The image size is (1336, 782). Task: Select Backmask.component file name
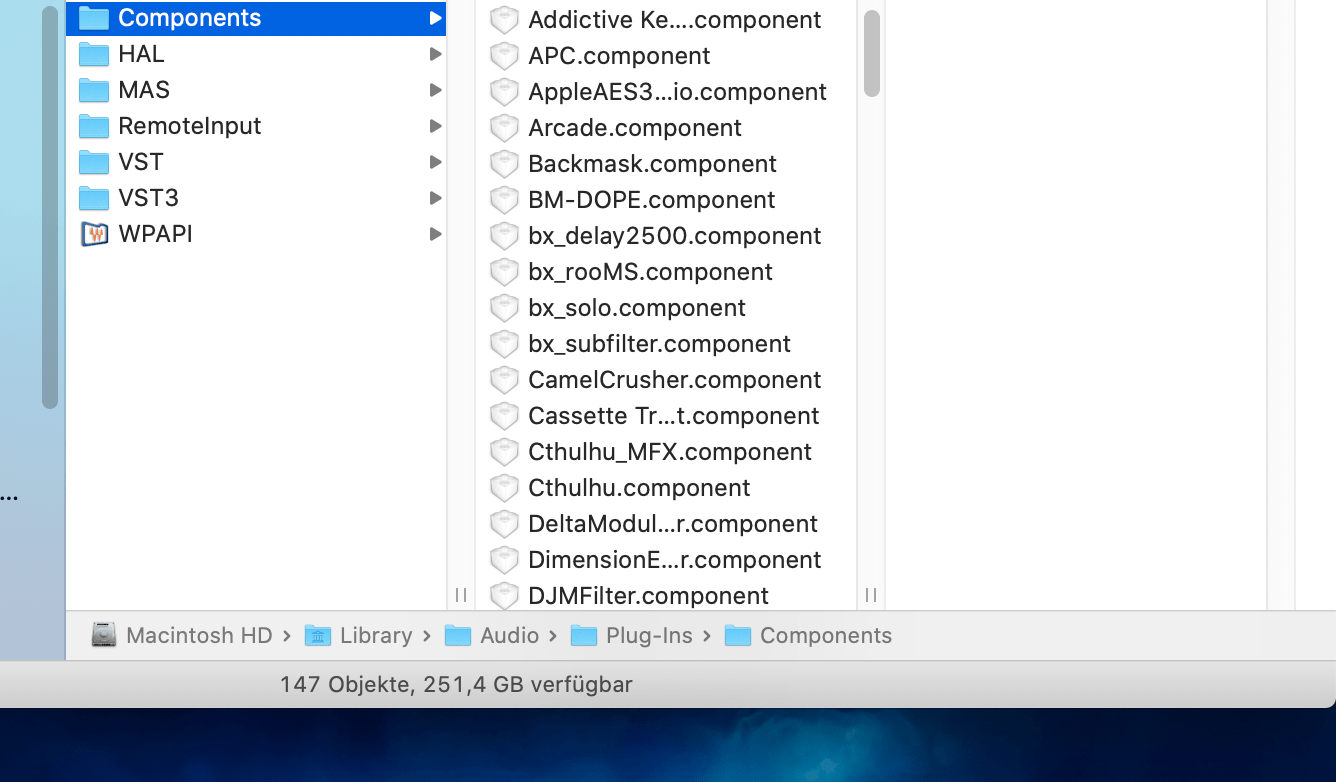point(653,164)
